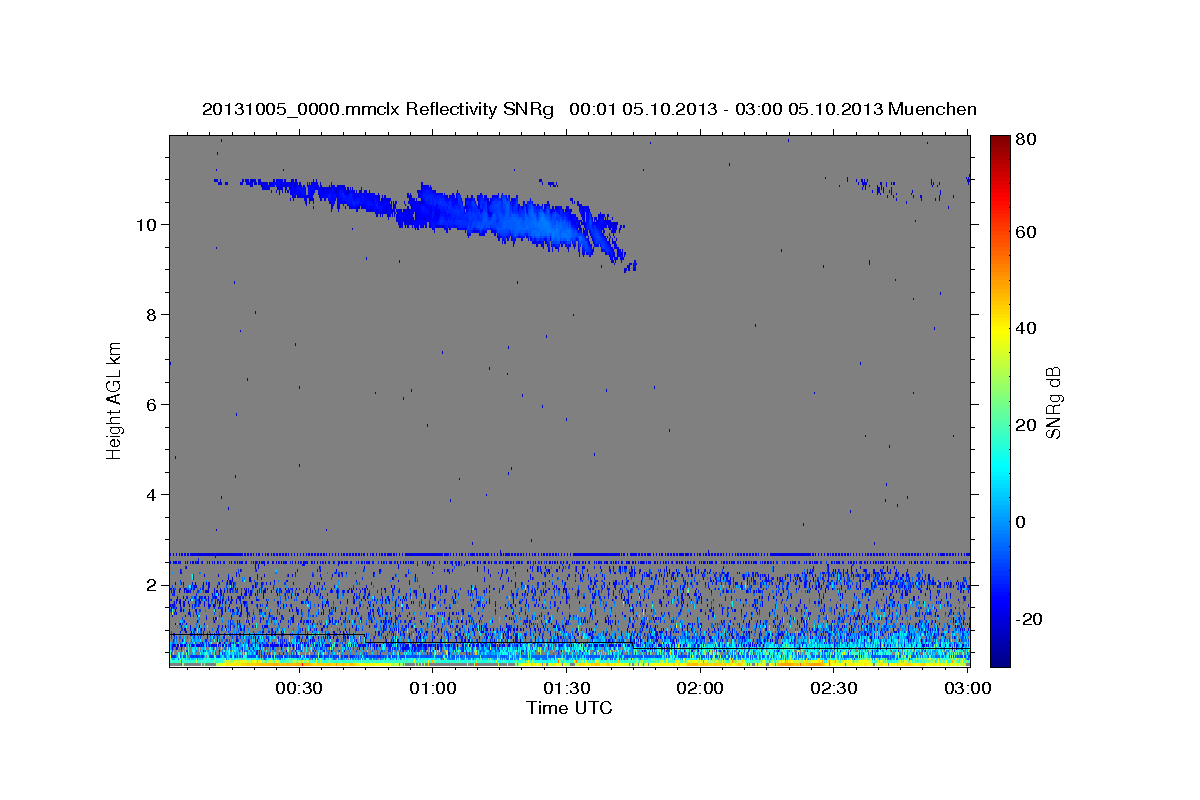Viewport: 1200px width, 800px height.
Task: Click the 00:30 time tick label
Action: [x=297, y=688]
